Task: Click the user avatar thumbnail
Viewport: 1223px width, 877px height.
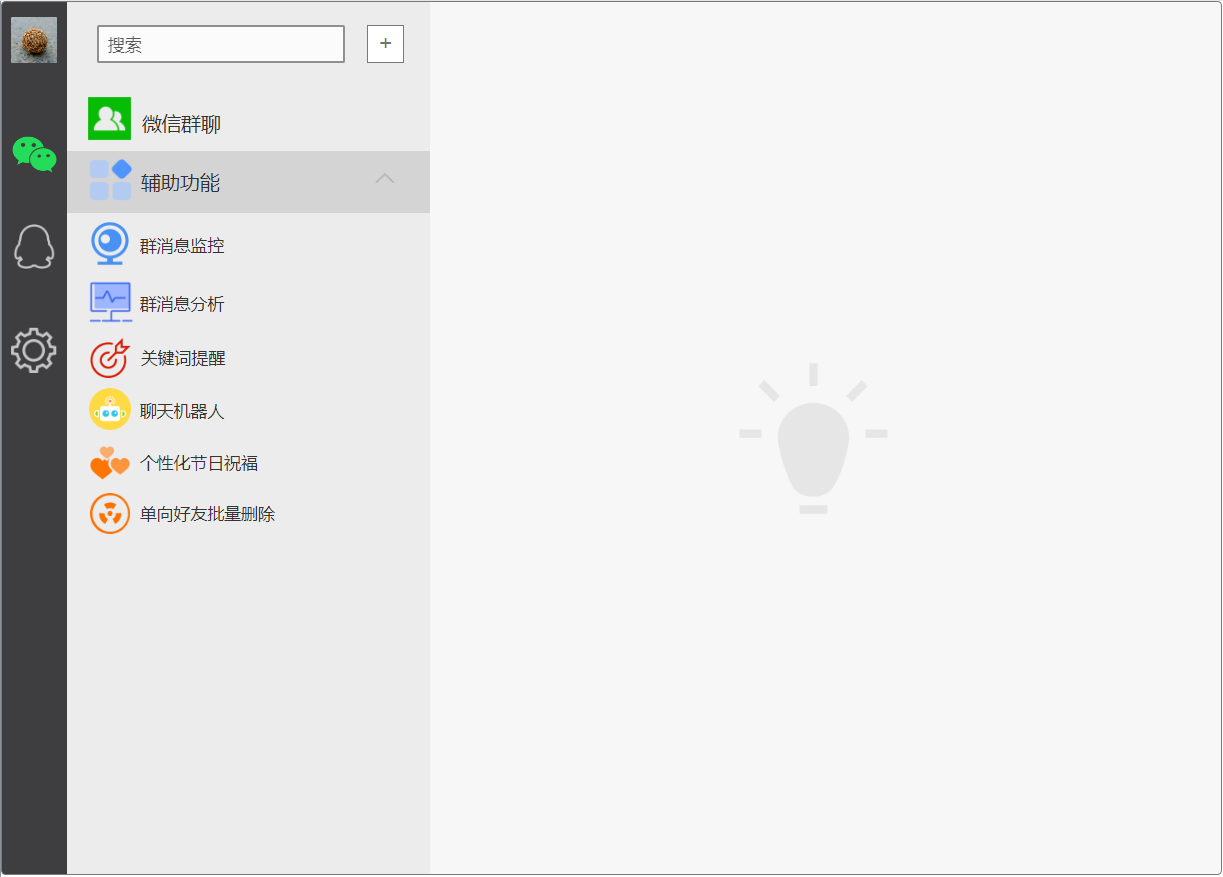Action: [33, 40]
